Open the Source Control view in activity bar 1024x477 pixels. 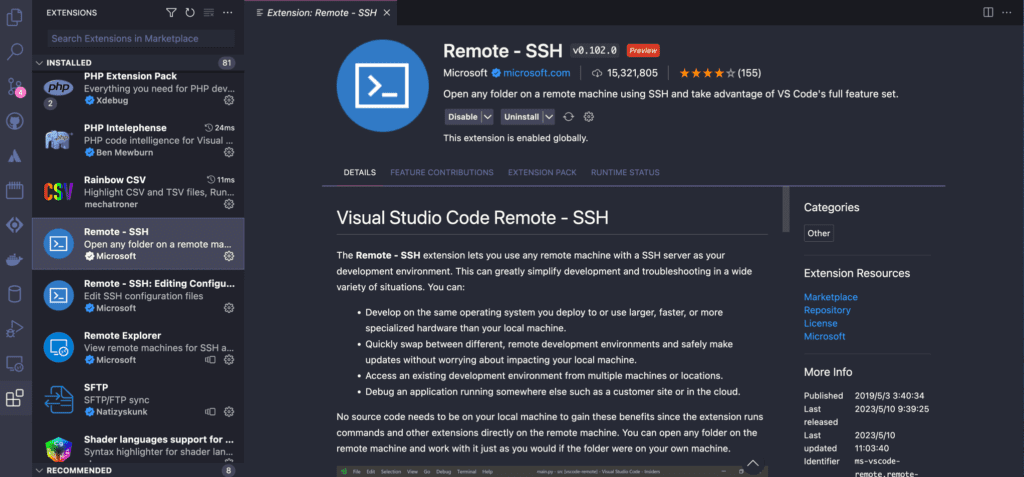pos(15,86)
